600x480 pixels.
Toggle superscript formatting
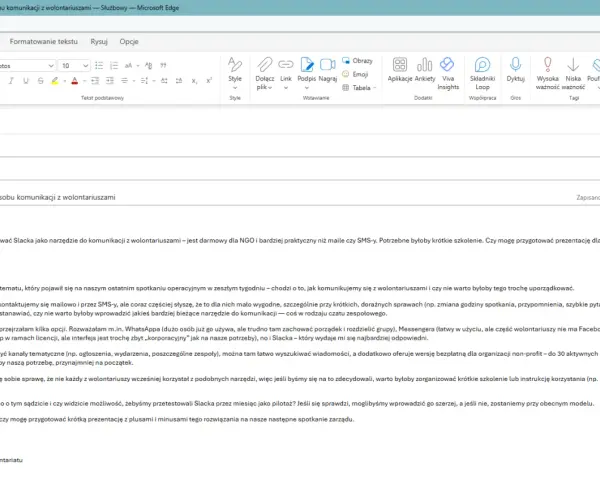[209, 81]
